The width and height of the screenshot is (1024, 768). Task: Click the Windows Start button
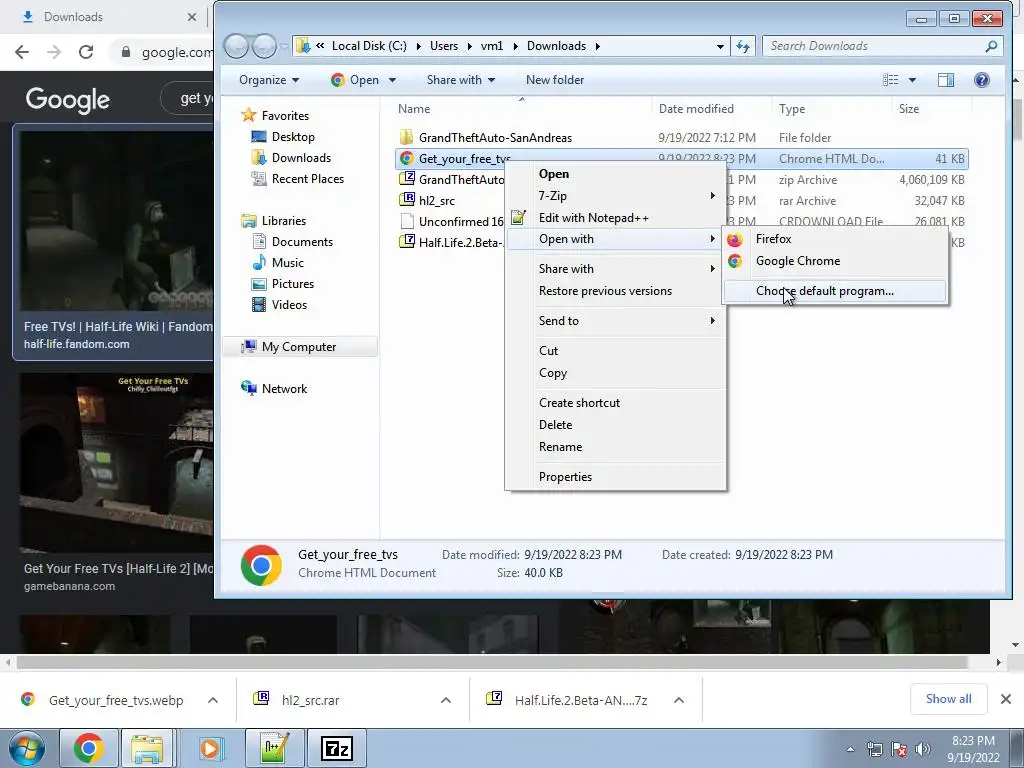pyautogui.click(x=26, y=748)
